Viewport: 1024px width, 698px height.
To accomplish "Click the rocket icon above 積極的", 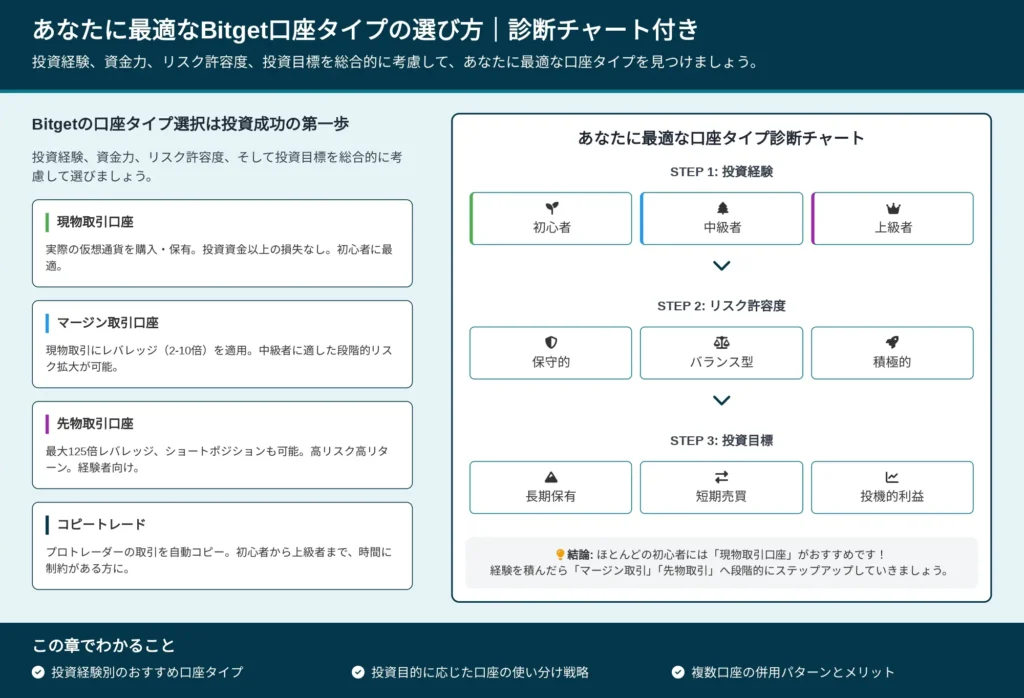I will (x=892, y=342).
